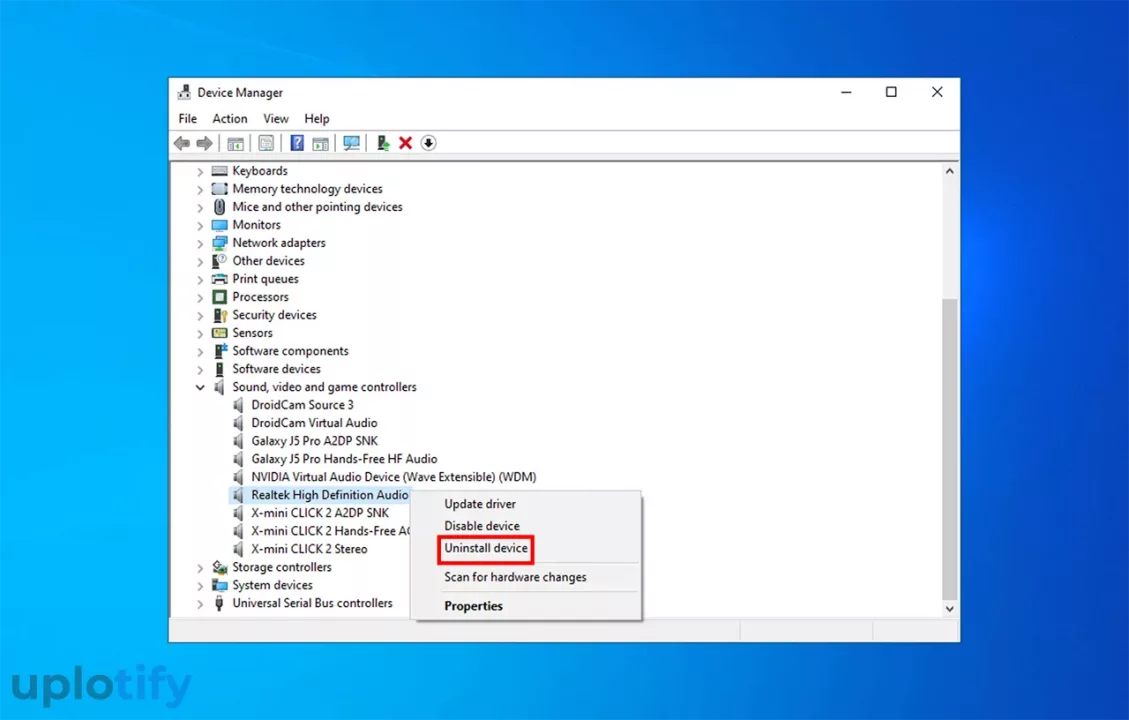Choose Disable device from the context menu

pos(482,526)
